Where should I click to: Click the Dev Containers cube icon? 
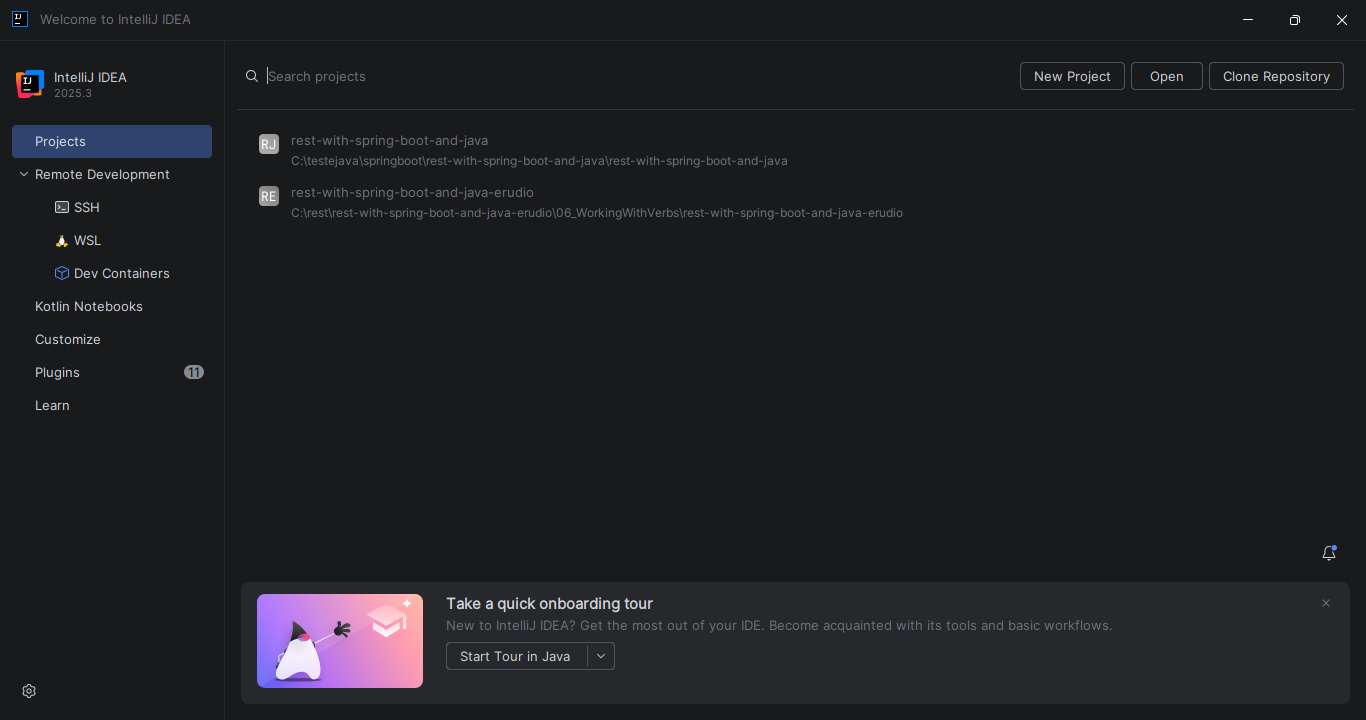(62, 273)
